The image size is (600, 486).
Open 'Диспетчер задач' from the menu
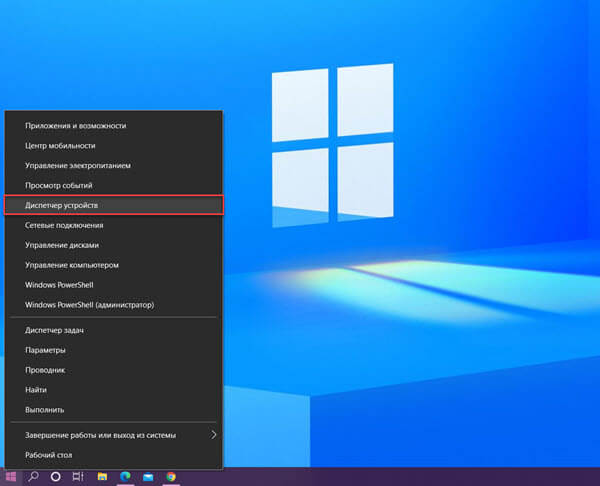67,330
